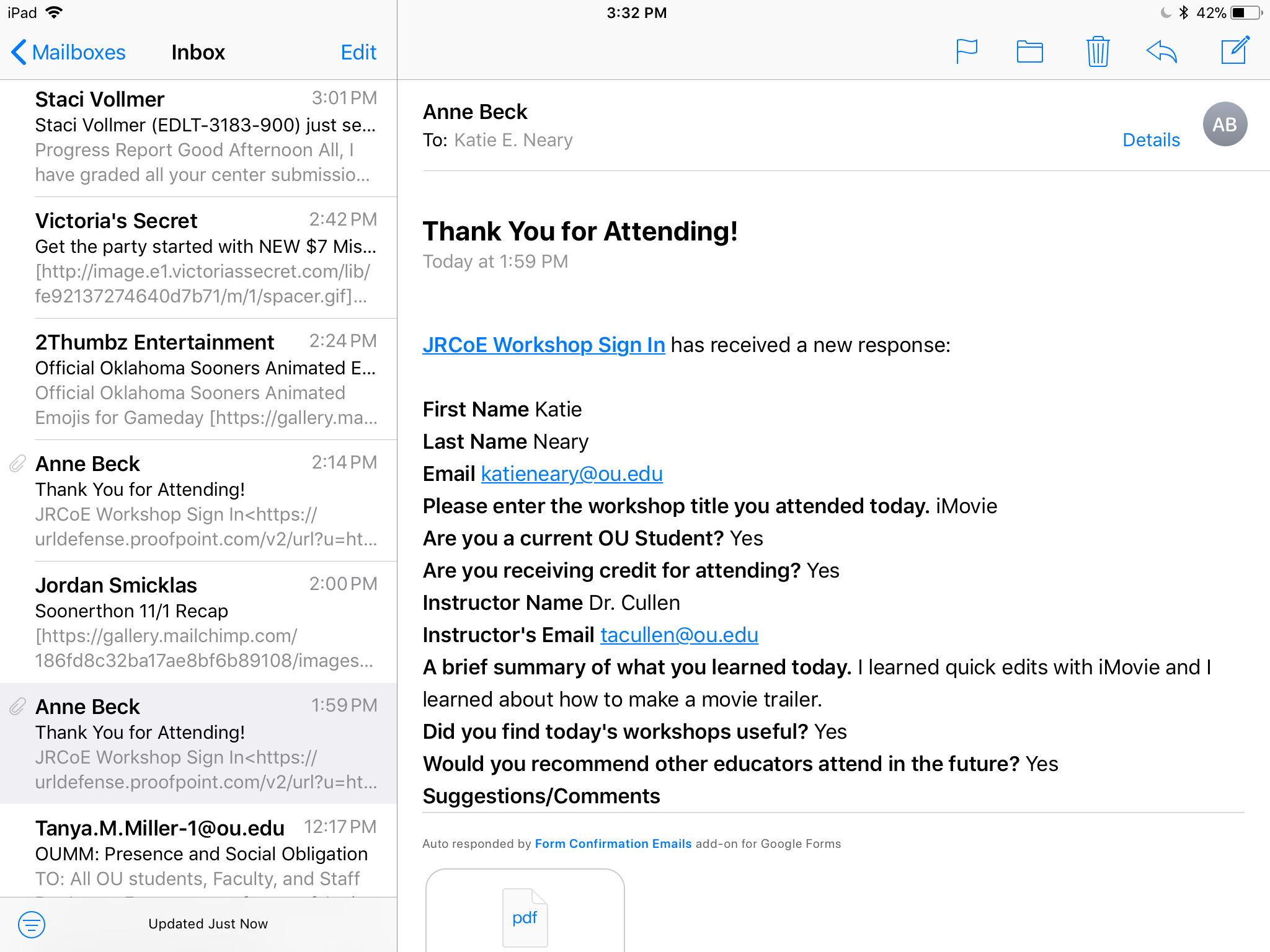This screenshot has width=1270, height=952.
Task: Tap Edit in the Inbox header
Action: pos(358,52)
